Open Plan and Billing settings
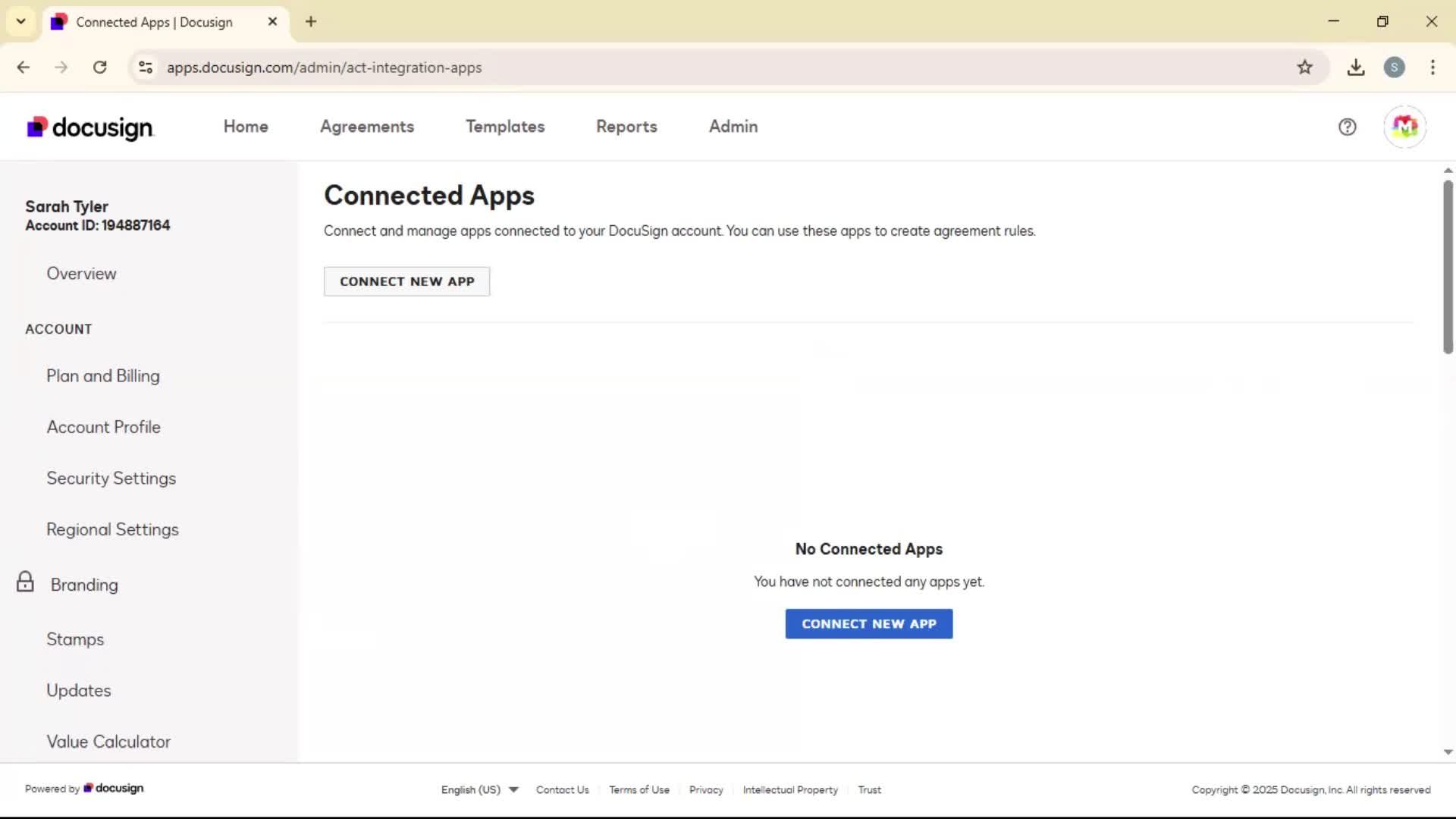The image size is (1456, 819). pos(103,376)
